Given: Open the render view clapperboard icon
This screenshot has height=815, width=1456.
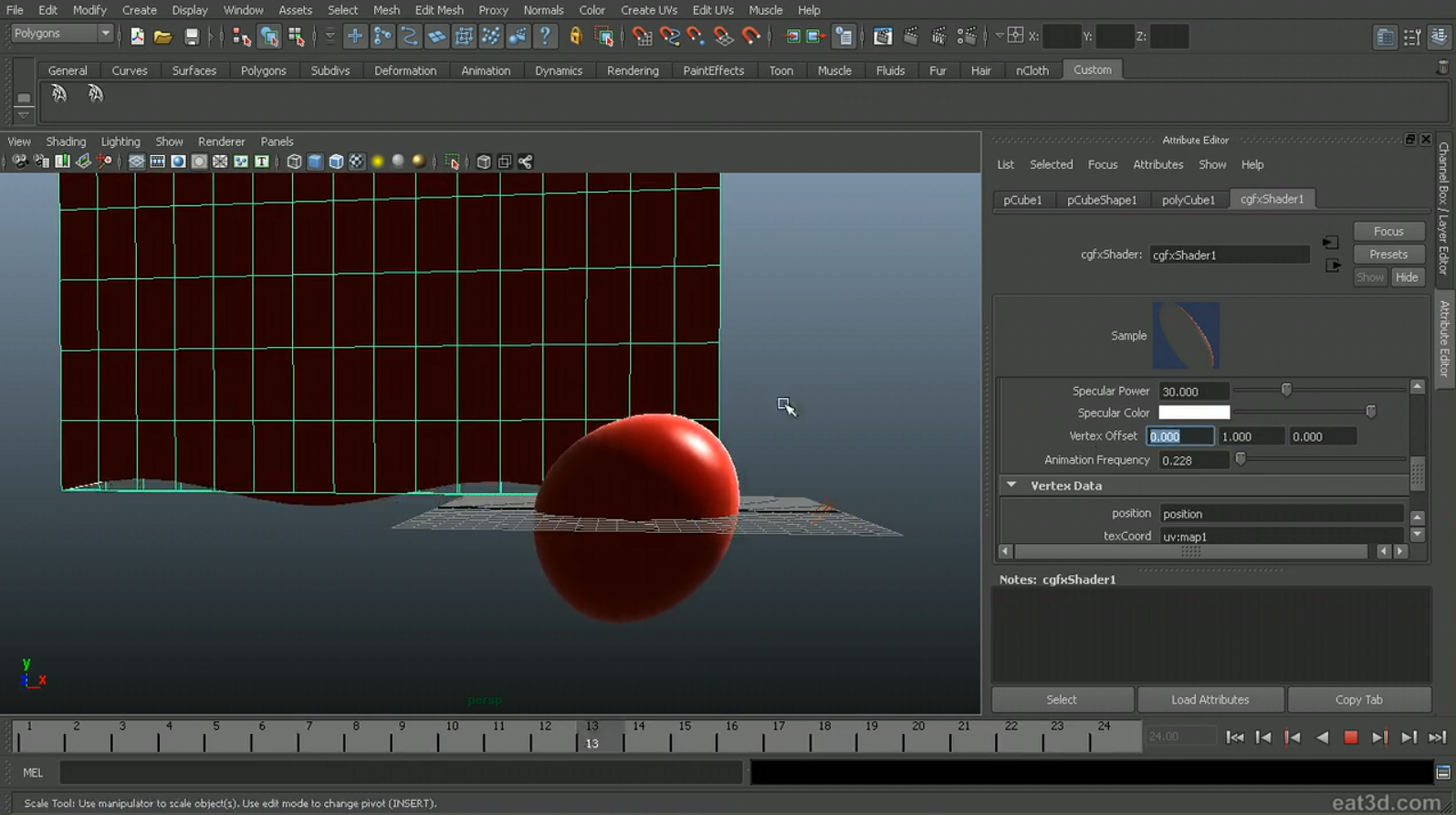Looking at the screenshot, I should point(883,37).
